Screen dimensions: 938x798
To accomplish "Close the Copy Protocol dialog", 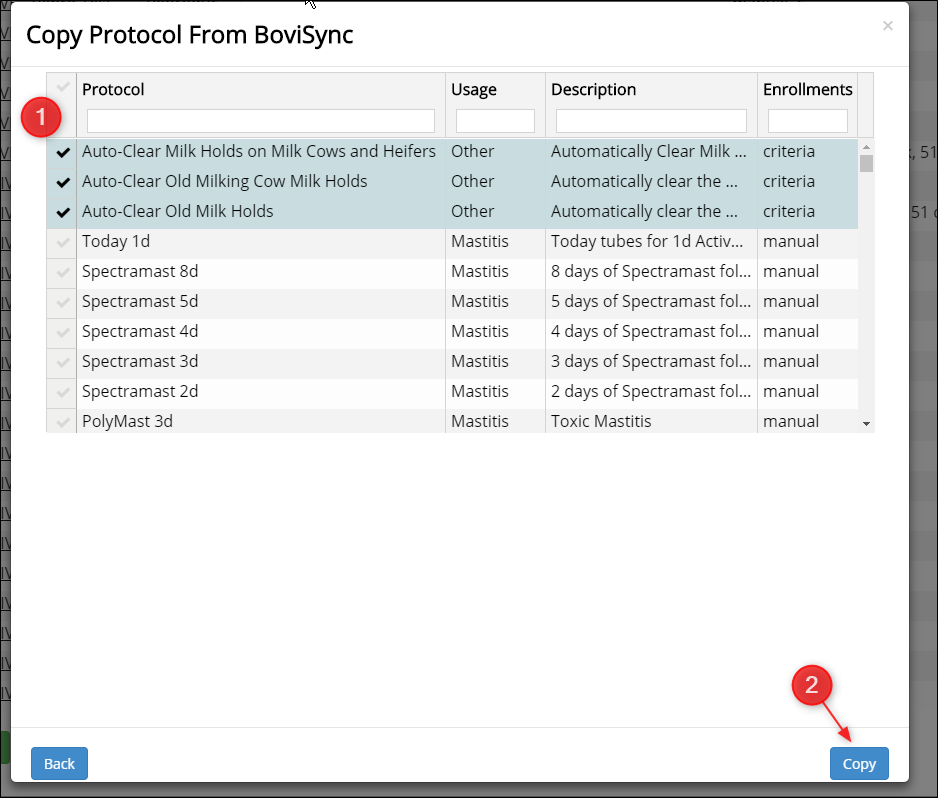I will [x=888, y=26].
